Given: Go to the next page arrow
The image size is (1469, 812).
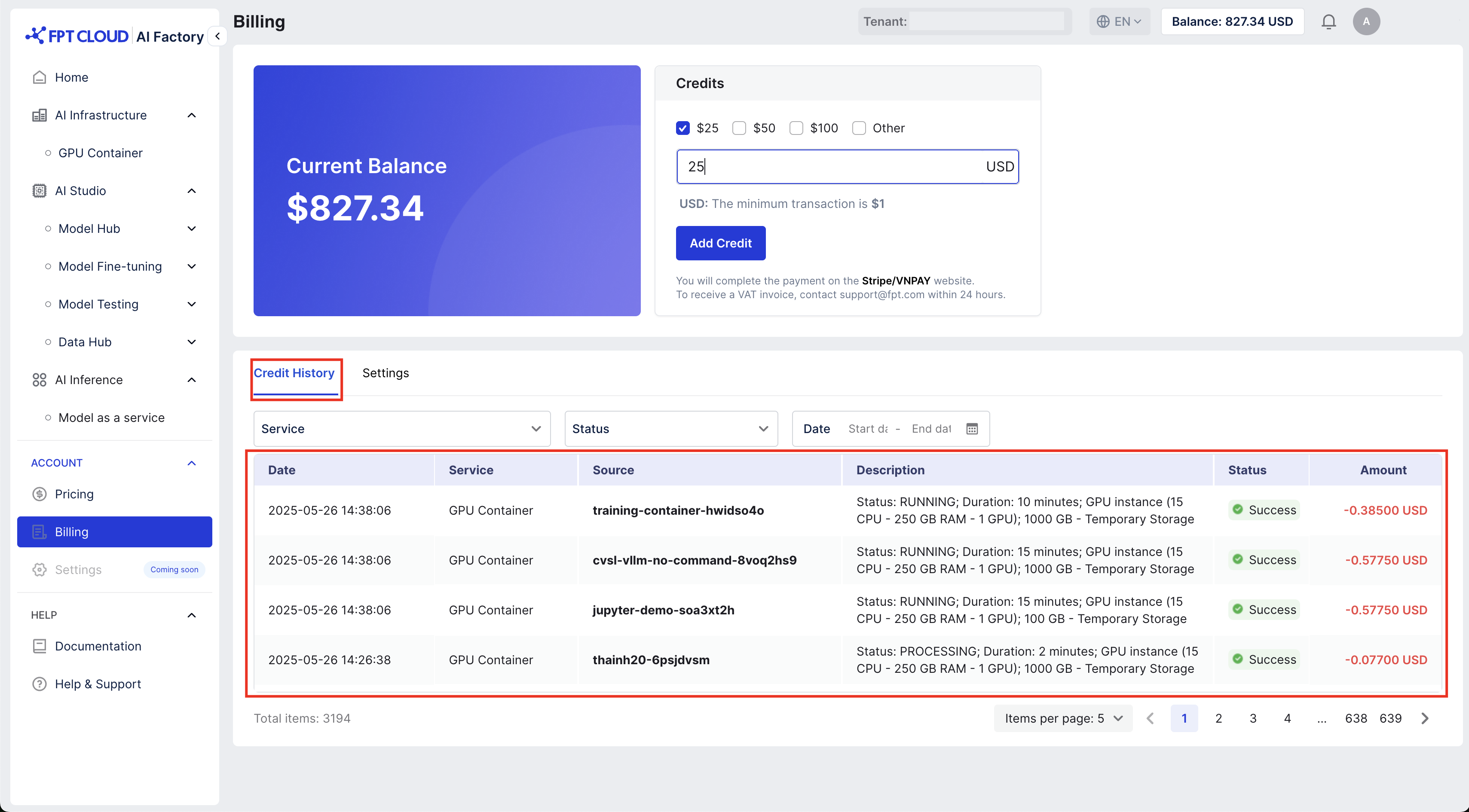Looking at the screenshot, I should [x=1425, y=718].
